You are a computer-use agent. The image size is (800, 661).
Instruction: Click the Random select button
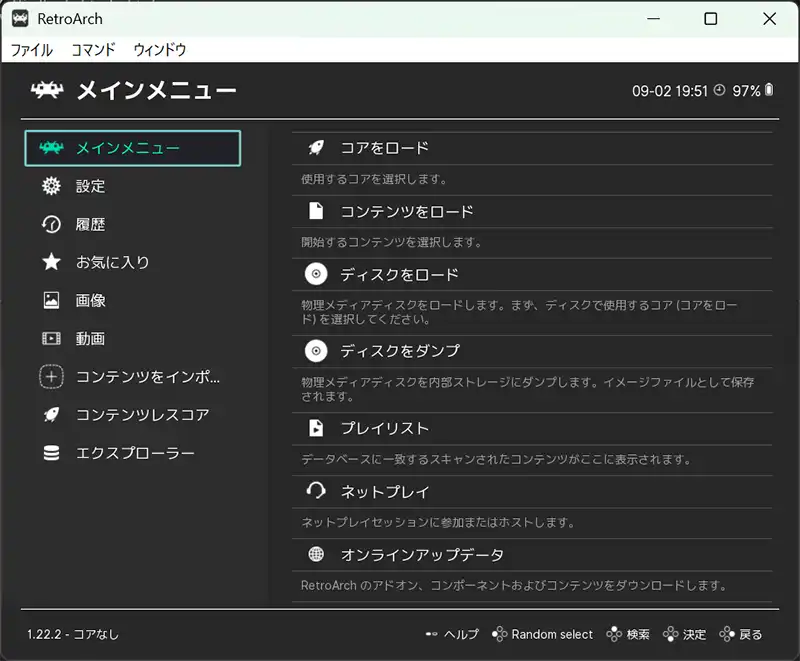[551, 634]
